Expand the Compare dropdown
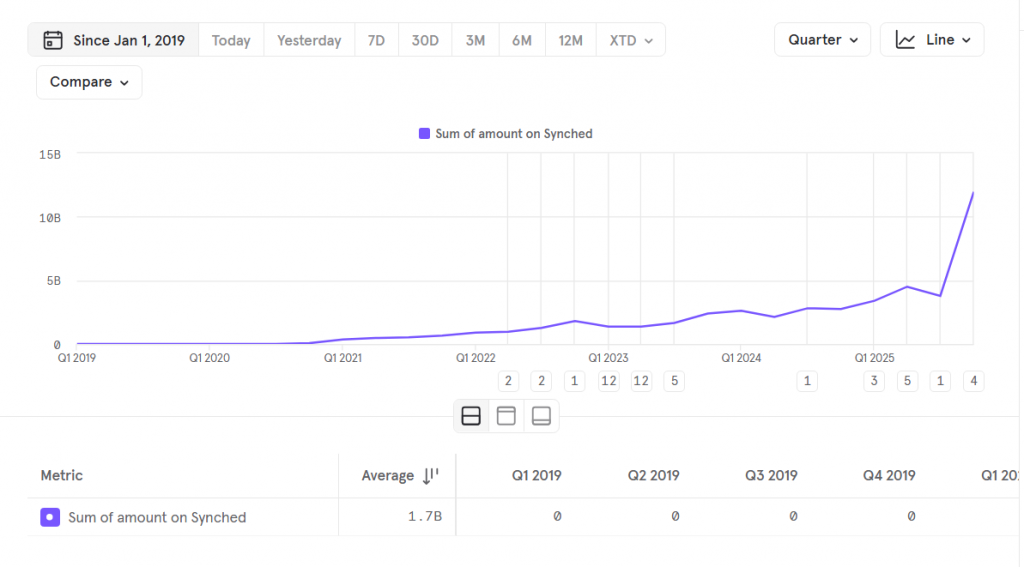Viewport: 1024px width, 567px height. coord(89,82)
